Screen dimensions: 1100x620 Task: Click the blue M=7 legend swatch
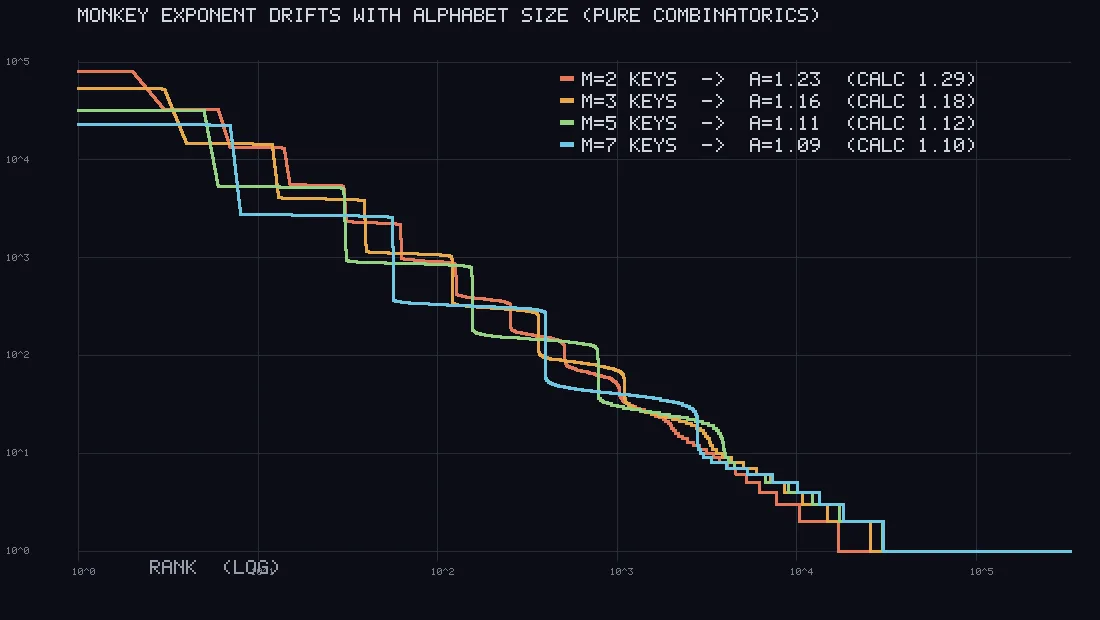[x=568, y=145]
